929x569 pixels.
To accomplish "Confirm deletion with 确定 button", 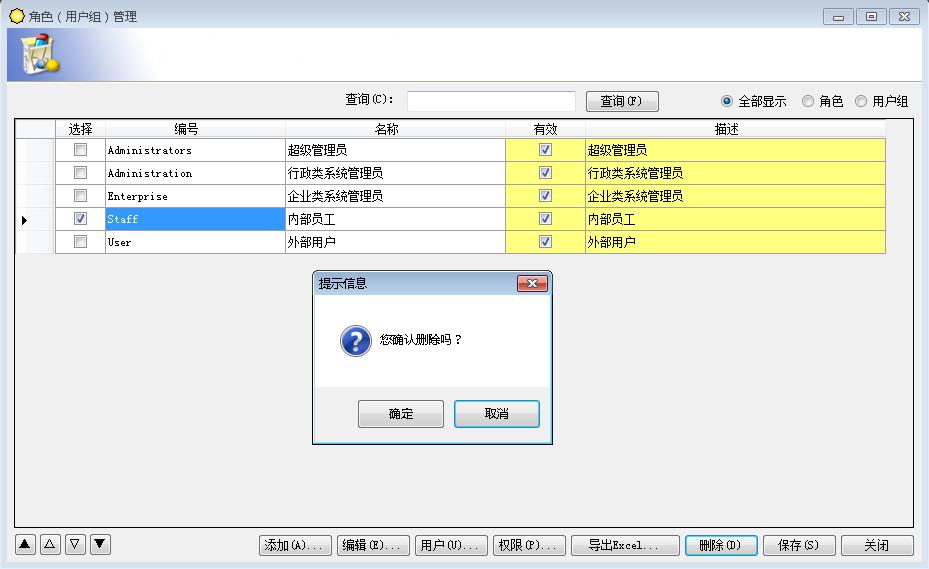I will (401, 414).
